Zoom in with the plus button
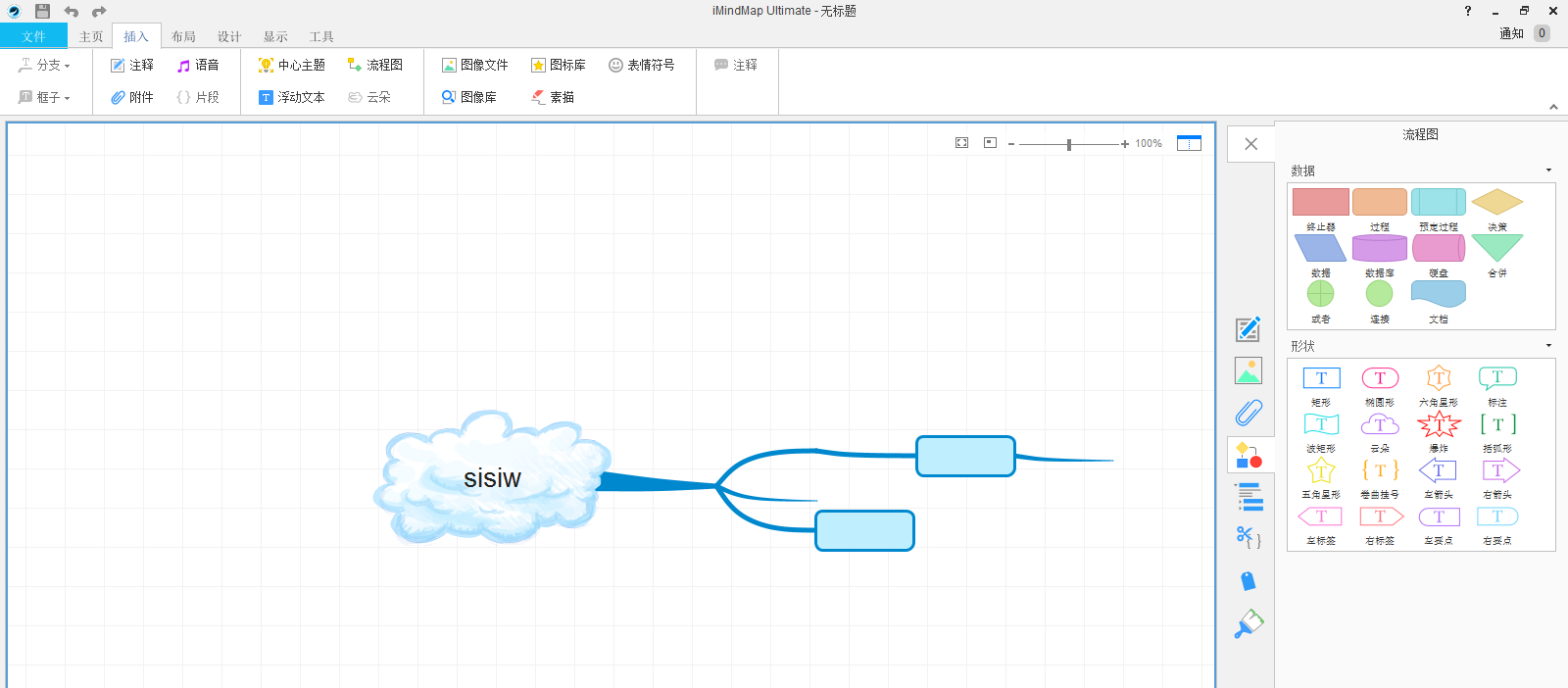 click(1125, 144)
